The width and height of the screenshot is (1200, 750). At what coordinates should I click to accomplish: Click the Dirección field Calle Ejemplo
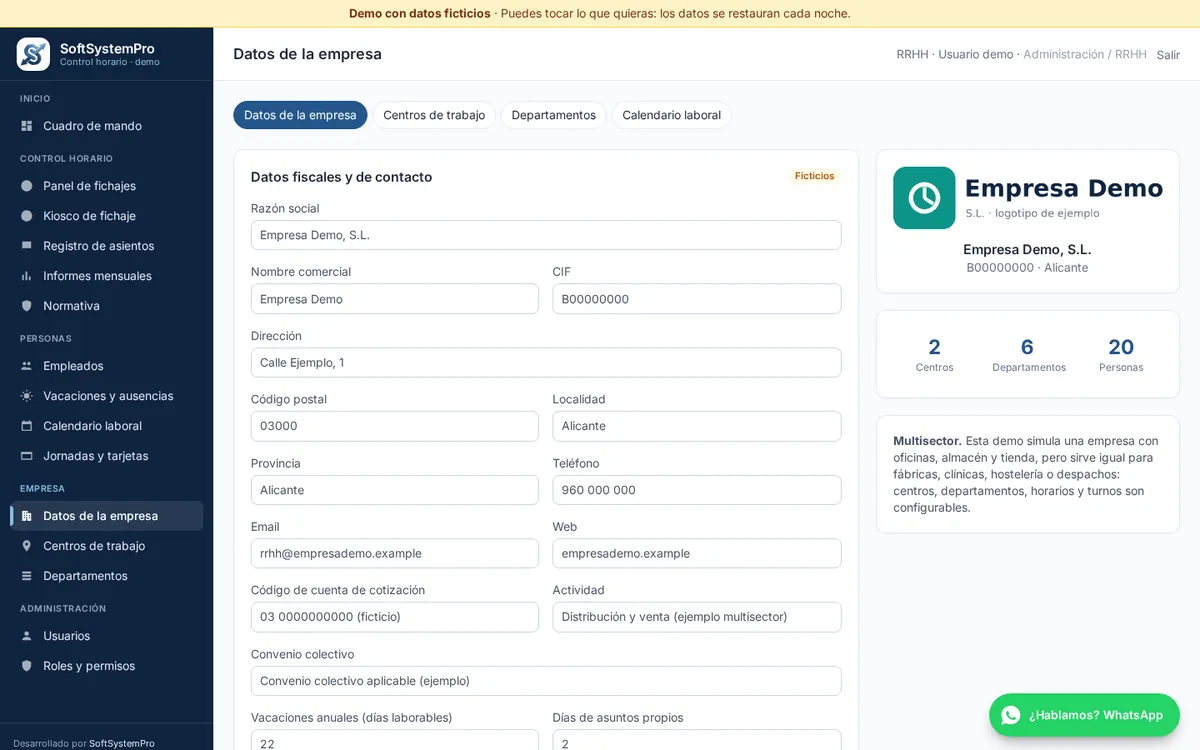click(546, 362)
